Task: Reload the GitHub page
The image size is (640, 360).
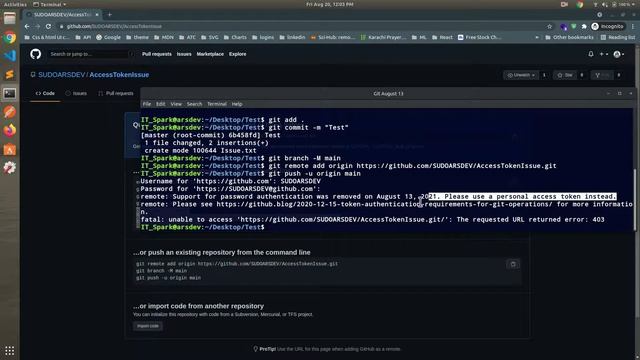Action: point(48,26)
